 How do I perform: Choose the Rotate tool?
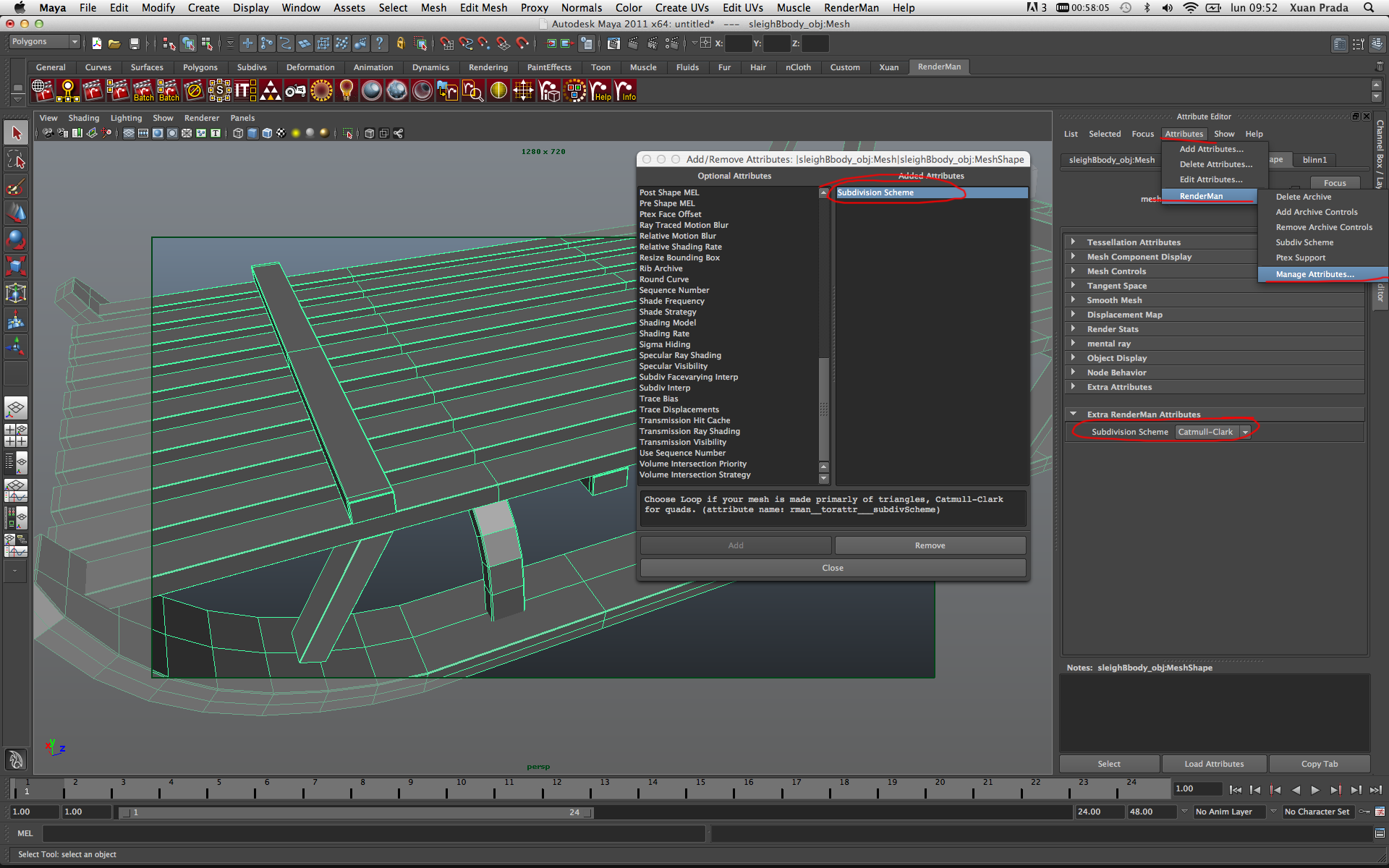[16, 240]
